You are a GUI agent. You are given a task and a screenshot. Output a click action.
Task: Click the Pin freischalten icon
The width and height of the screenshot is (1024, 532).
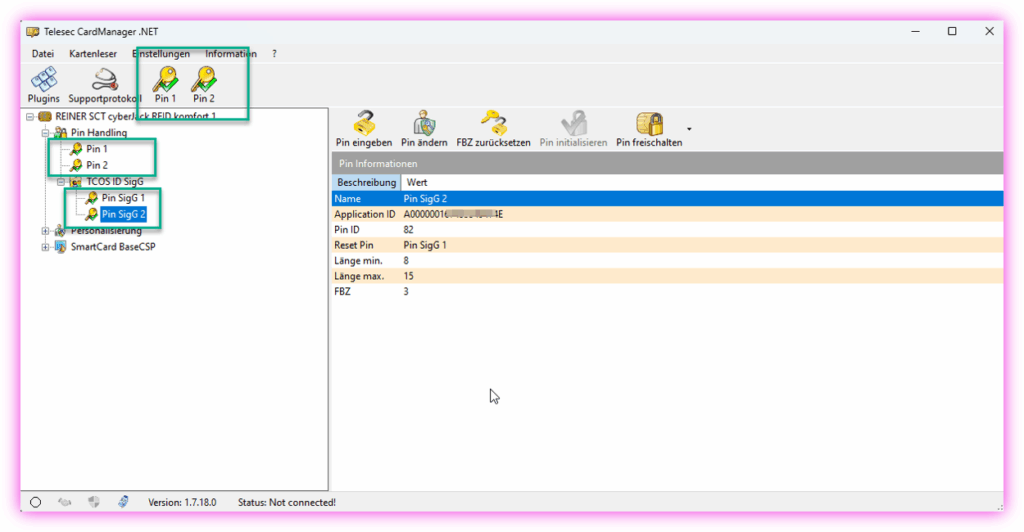coord(648,124)
